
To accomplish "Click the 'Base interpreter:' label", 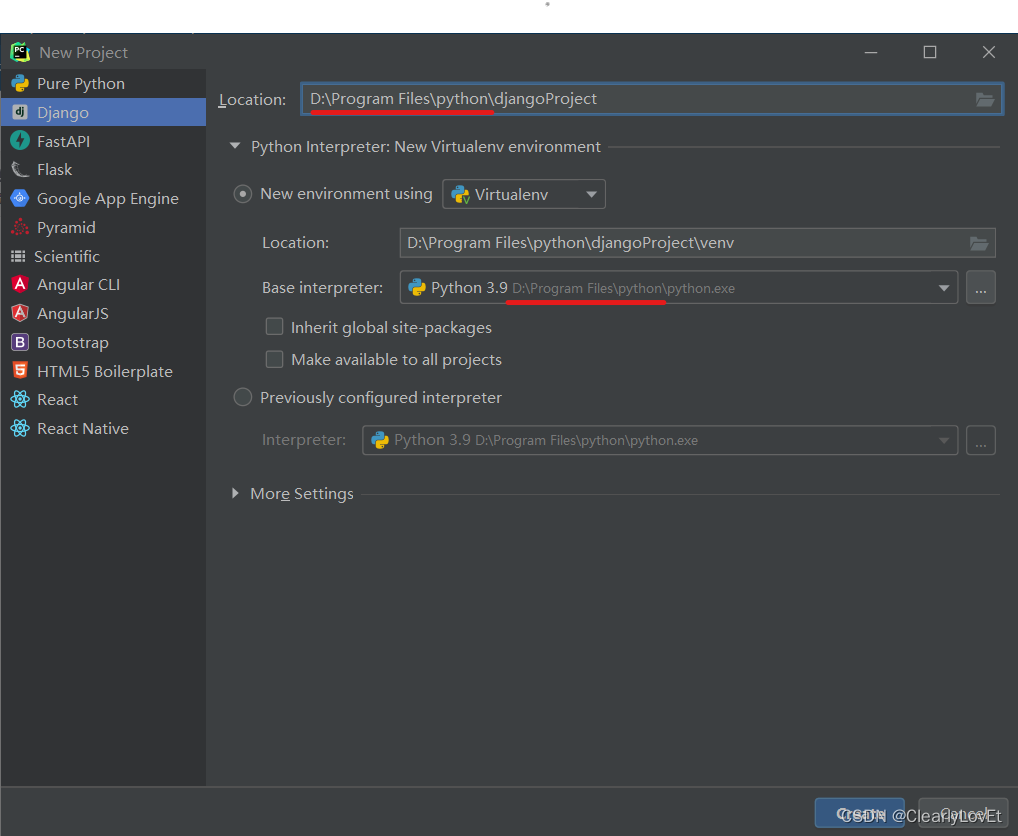I will point(323,288).
